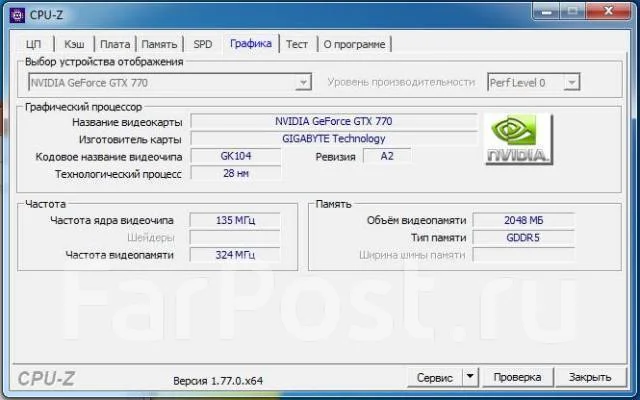
Task: Click the empty Ширина шины памяти field
Action: coord(523,255)
